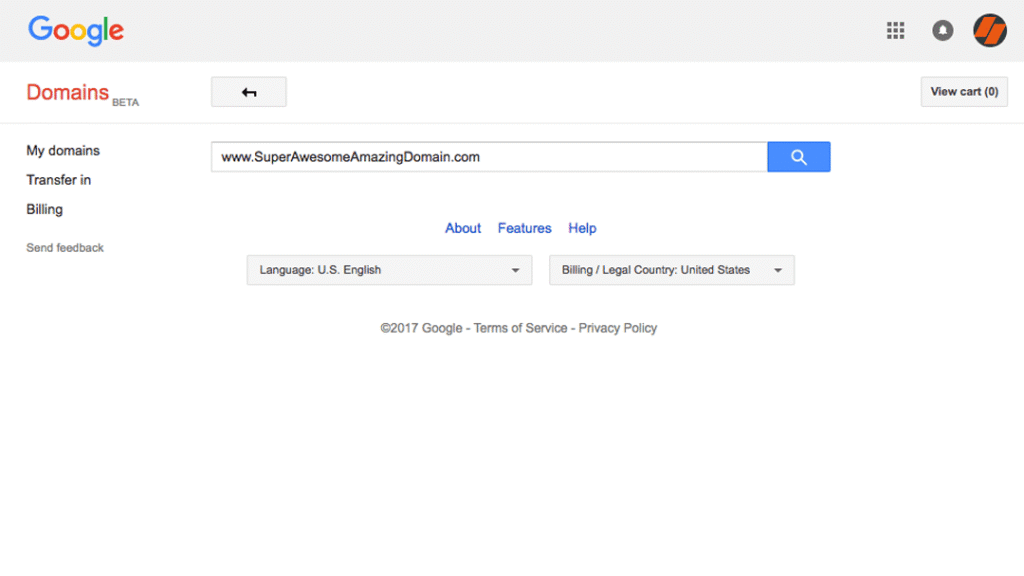Open Billing section
Viewport: 1024px width, 576px height.
point(44,210)
